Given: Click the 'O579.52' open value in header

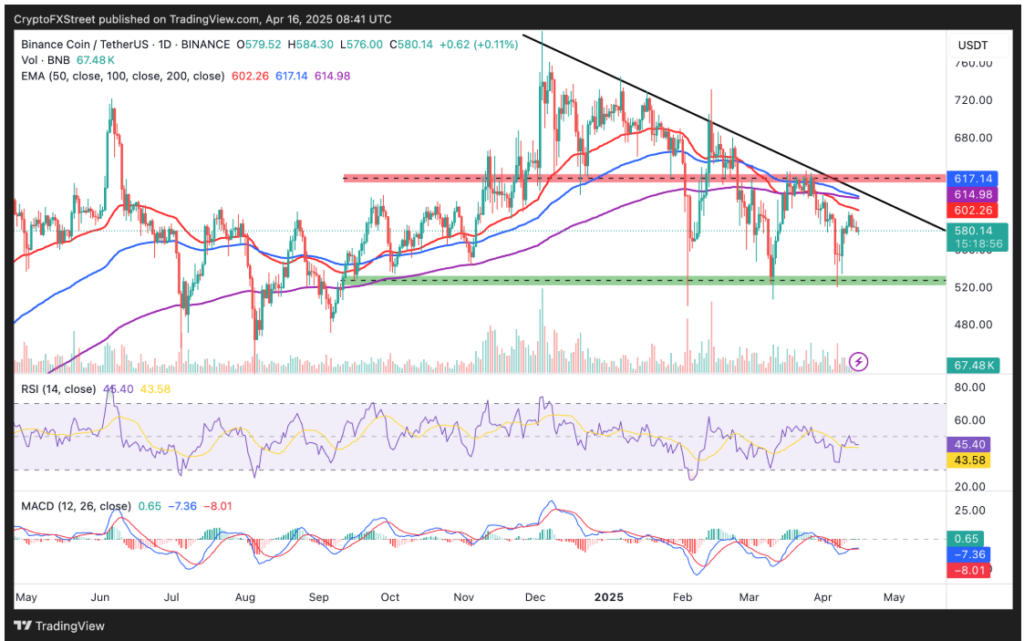Looking at the screenshot, I should coord(259,44).
